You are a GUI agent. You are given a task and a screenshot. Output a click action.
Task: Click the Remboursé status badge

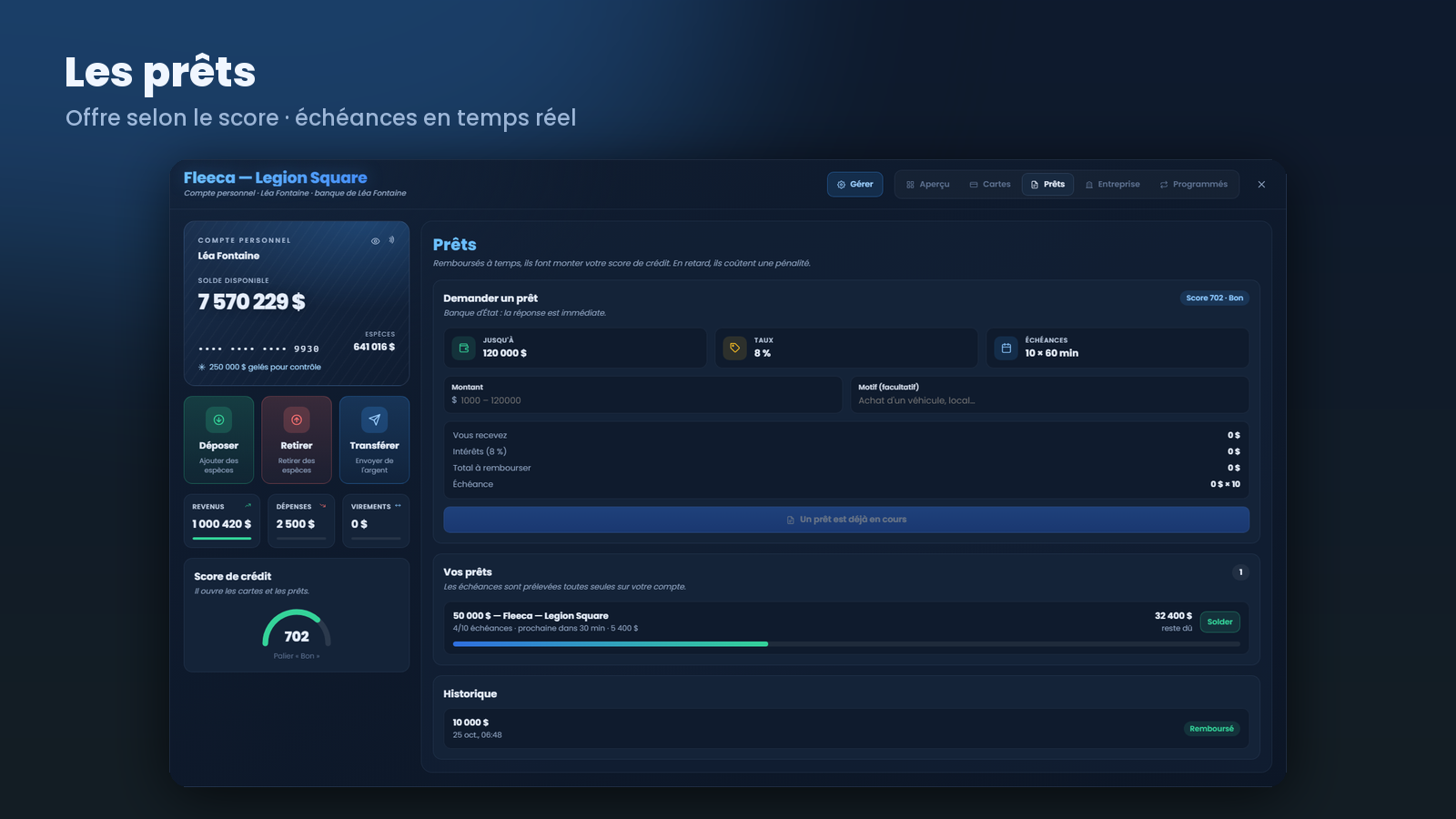1211,729
